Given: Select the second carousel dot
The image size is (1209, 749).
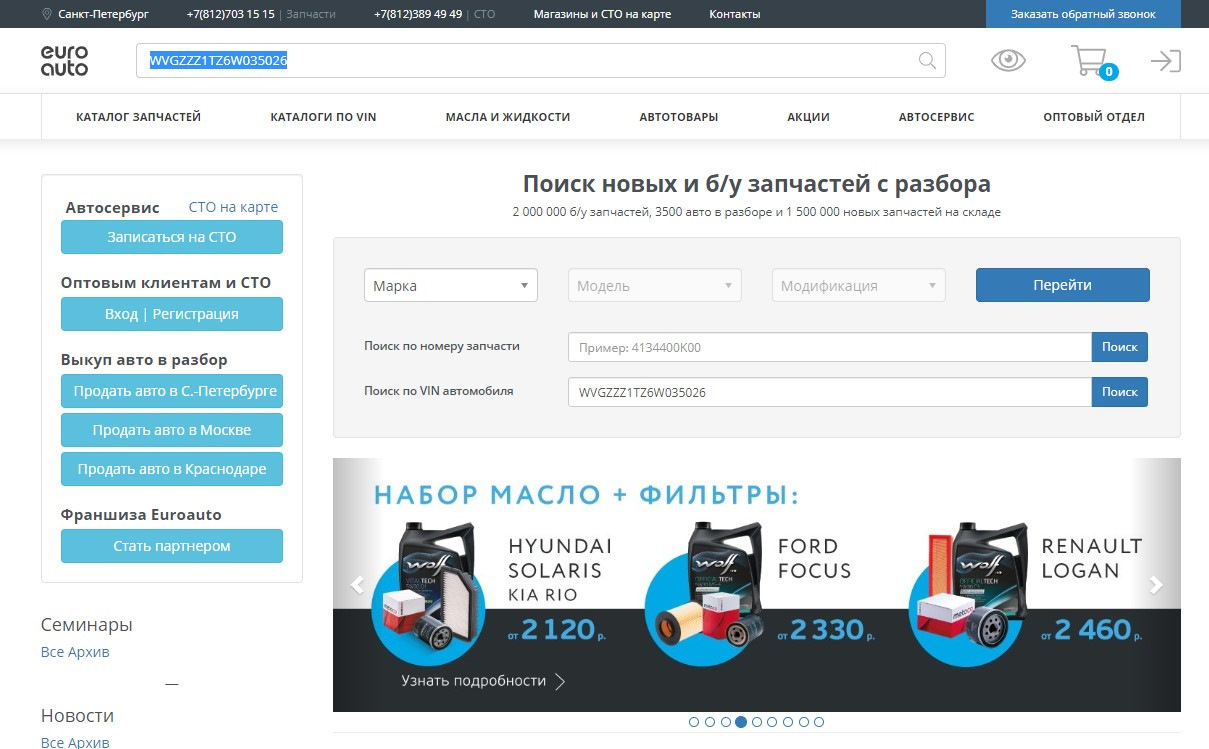Looking at the screenshot, I should click(x=710, y=722).
